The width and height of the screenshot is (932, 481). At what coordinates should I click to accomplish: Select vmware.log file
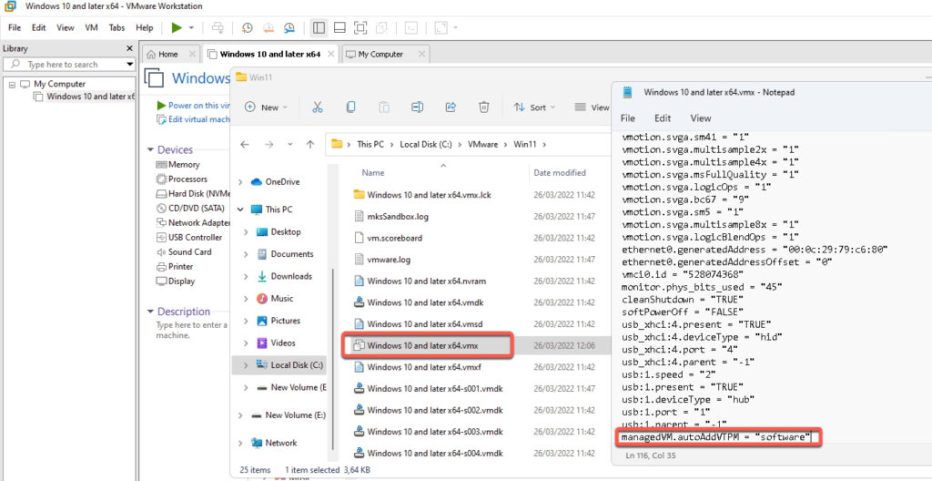pyautogui.click(x=389, y=260)
